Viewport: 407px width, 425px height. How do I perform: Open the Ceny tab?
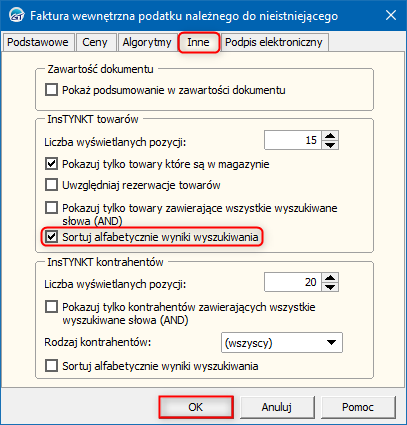tap(95, 42)
